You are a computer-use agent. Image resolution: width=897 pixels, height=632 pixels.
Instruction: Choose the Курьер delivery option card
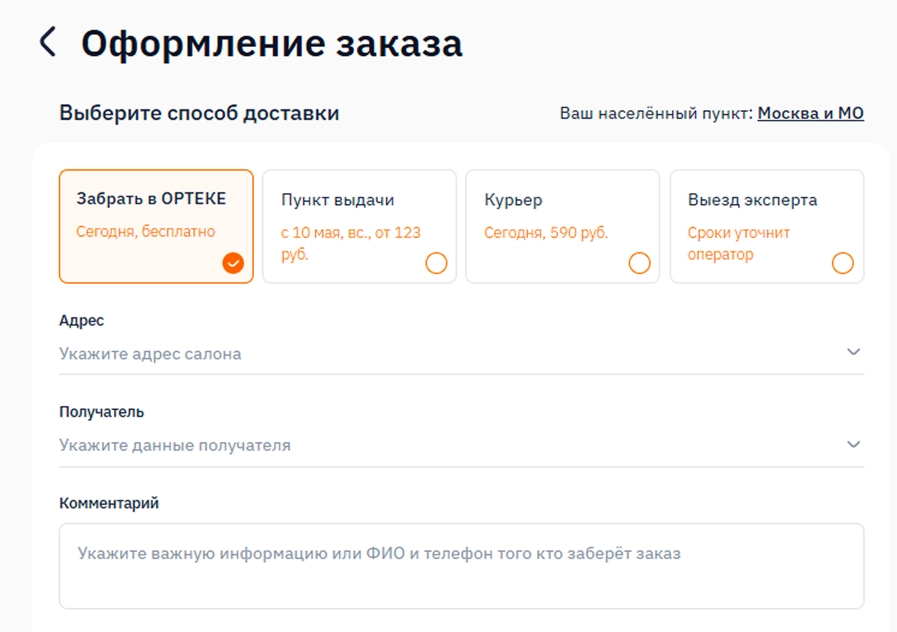point(562,226)
